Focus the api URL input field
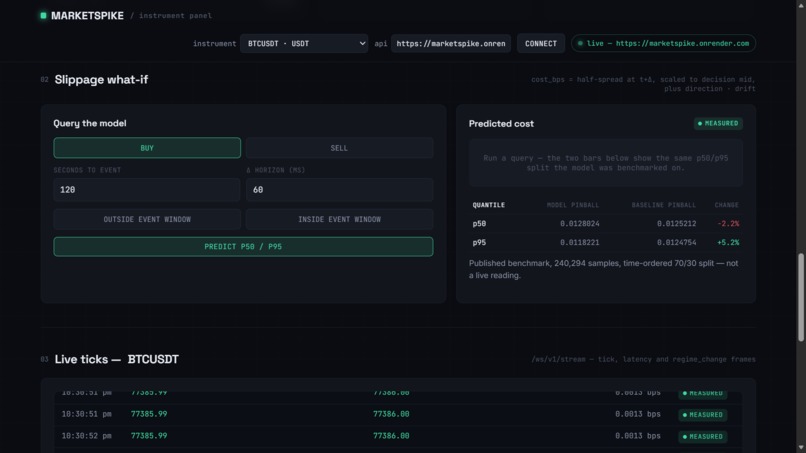This screenshot has width=806, height=453. coord(451,44)
